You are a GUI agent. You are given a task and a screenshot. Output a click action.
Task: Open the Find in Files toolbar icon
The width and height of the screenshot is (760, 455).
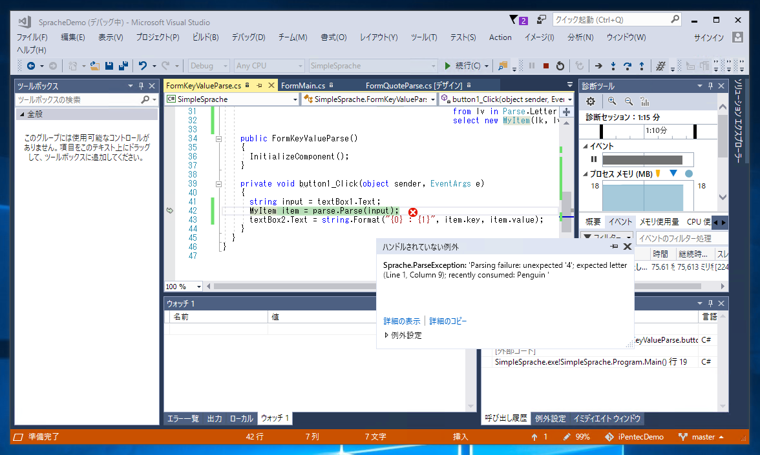[503, 65]
